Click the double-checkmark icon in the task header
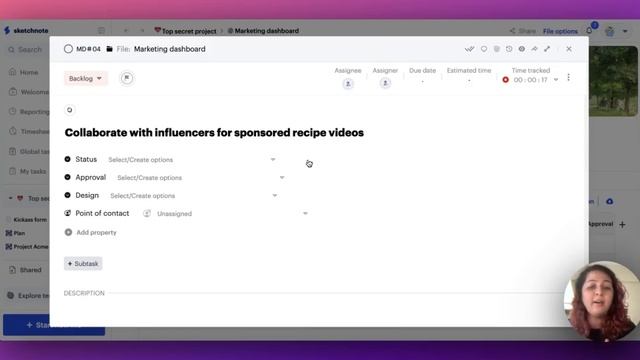The image size is (640, 360). click(x=469, y=49)
